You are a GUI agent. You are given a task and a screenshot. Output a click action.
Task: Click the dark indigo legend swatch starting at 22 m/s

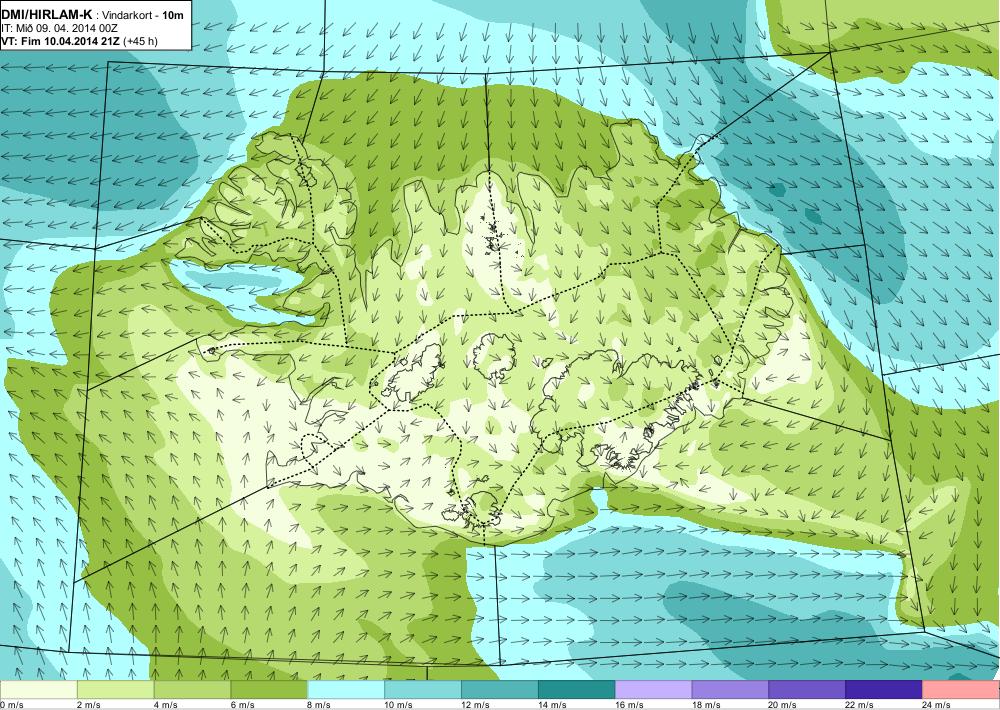(884, 690)
